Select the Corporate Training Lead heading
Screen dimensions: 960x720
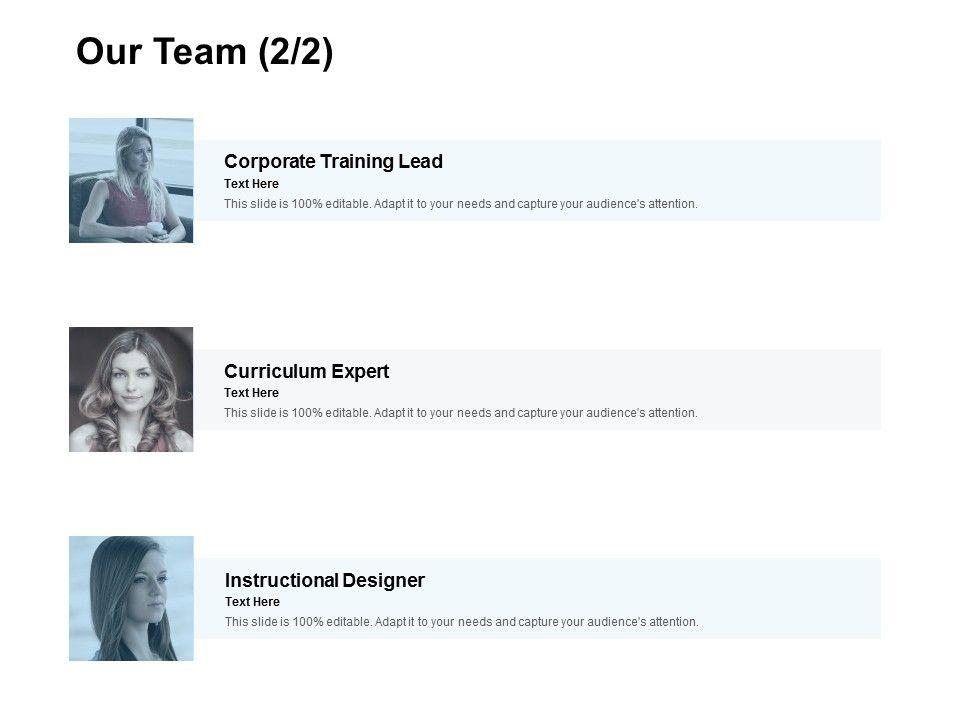(333, 161)
